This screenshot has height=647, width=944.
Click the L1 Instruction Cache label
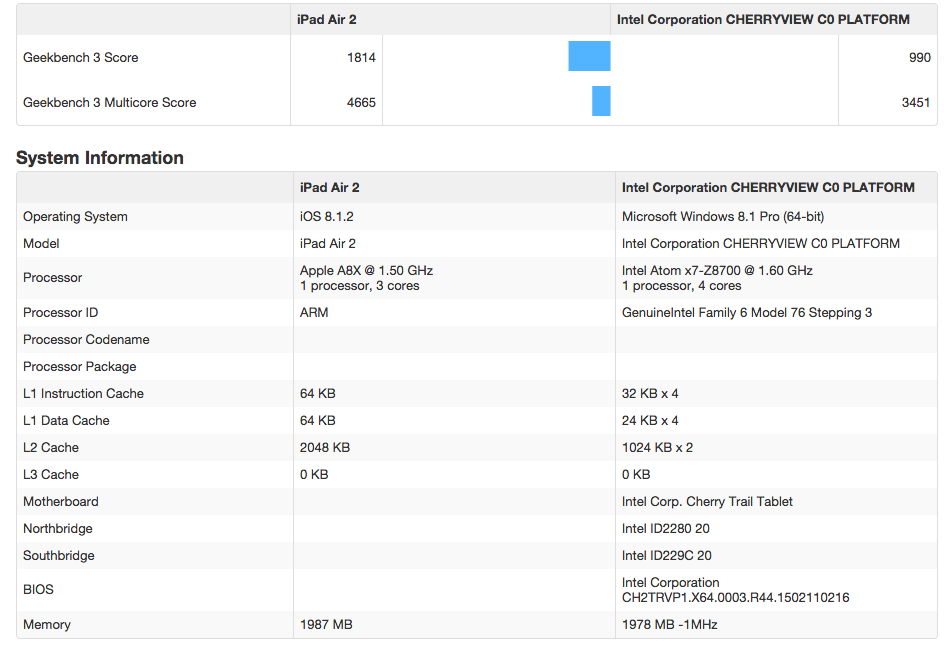coord(84,394)
